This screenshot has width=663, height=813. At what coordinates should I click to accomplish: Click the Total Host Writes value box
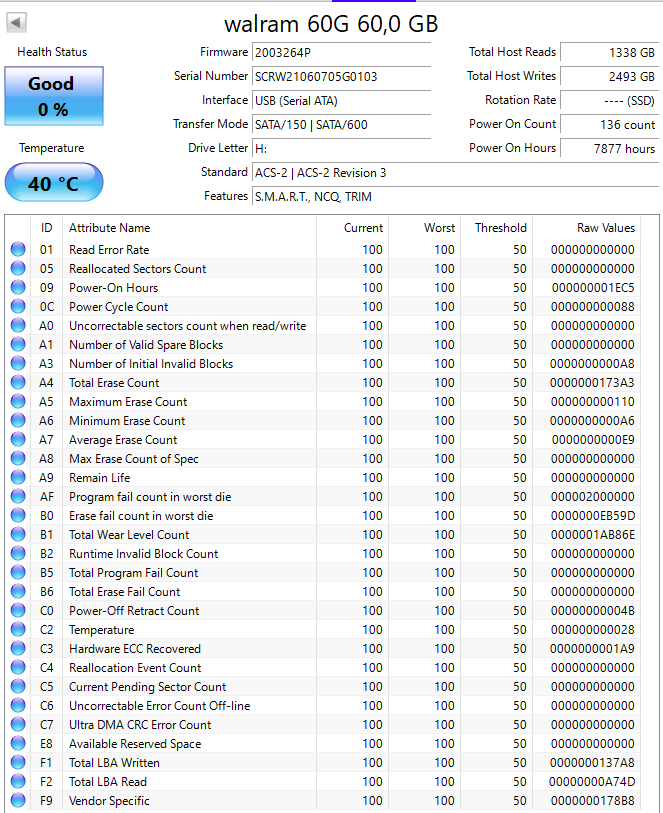pos(609,76)
